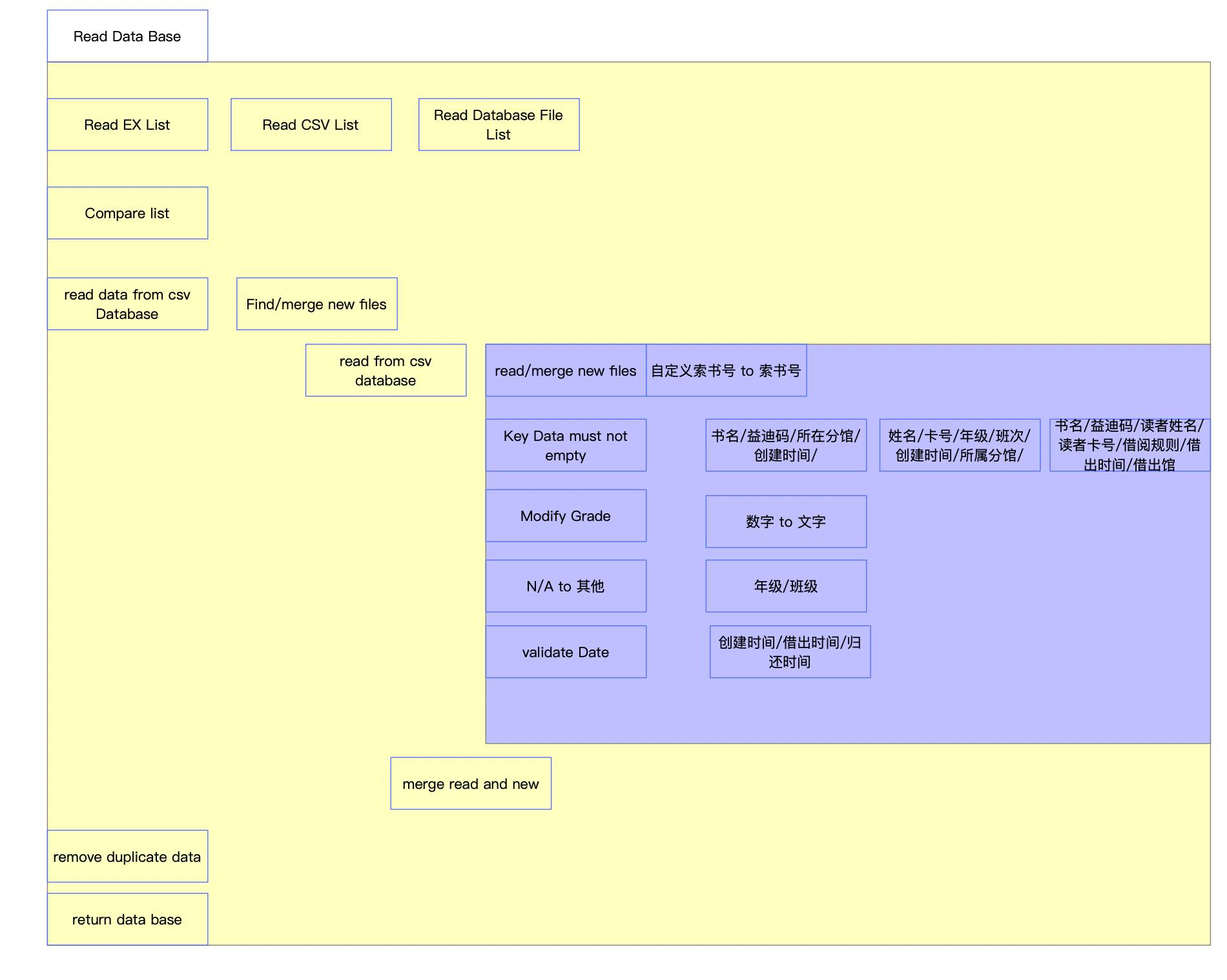Viewport: 1227px width, 980px height.
Task: Click the read data from csv Database box
Action: 127,304
